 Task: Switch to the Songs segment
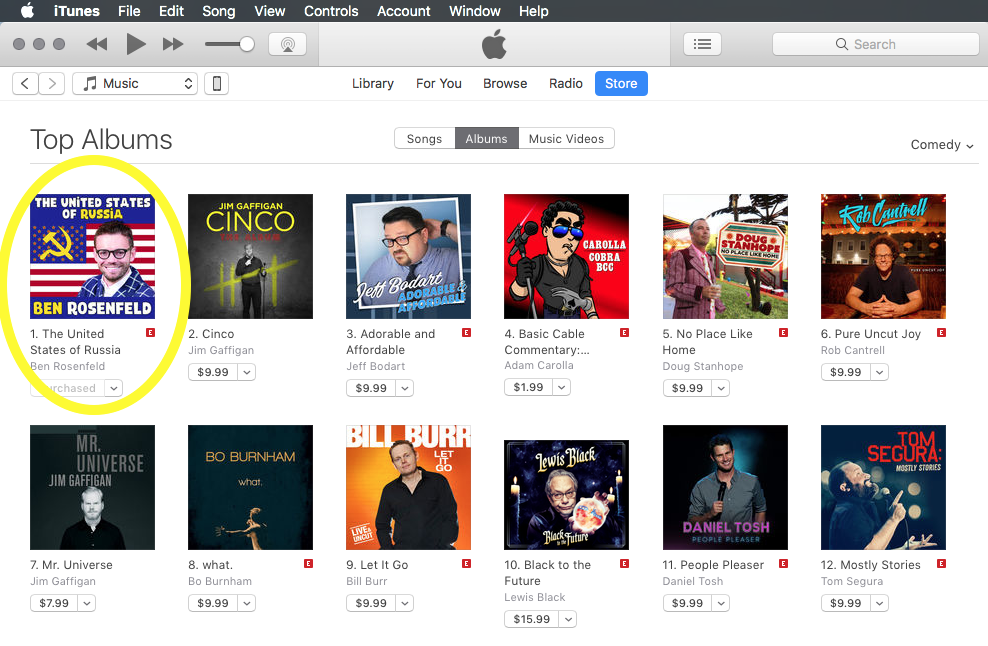[424, 139]
